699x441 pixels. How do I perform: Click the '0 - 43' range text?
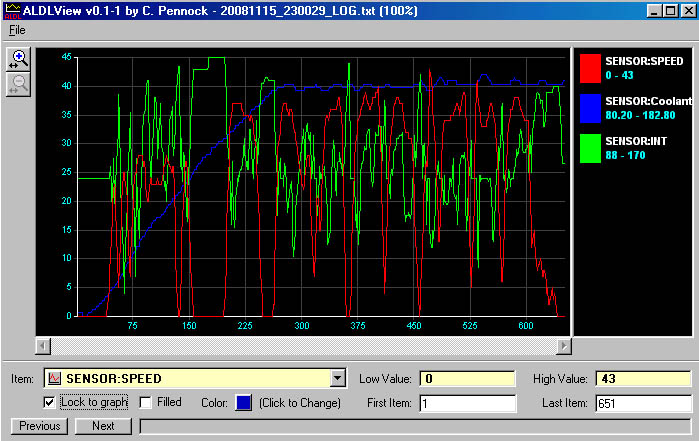619,75
